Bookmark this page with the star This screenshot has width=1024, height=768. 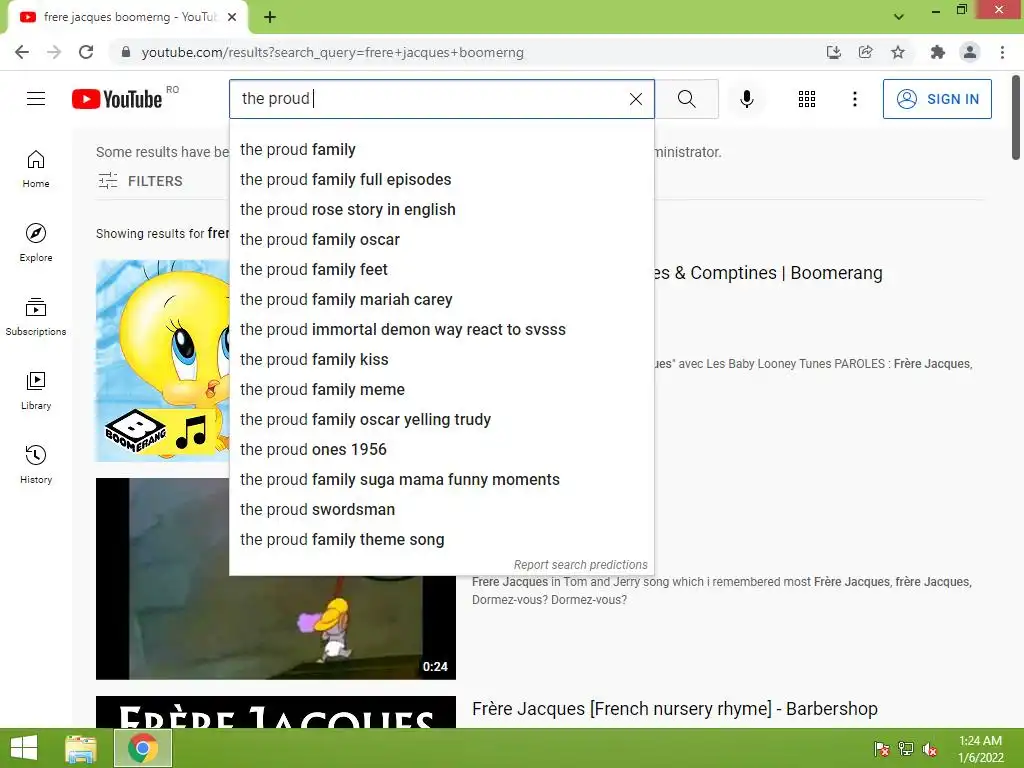pyautogui.click(x=898, y=52)
